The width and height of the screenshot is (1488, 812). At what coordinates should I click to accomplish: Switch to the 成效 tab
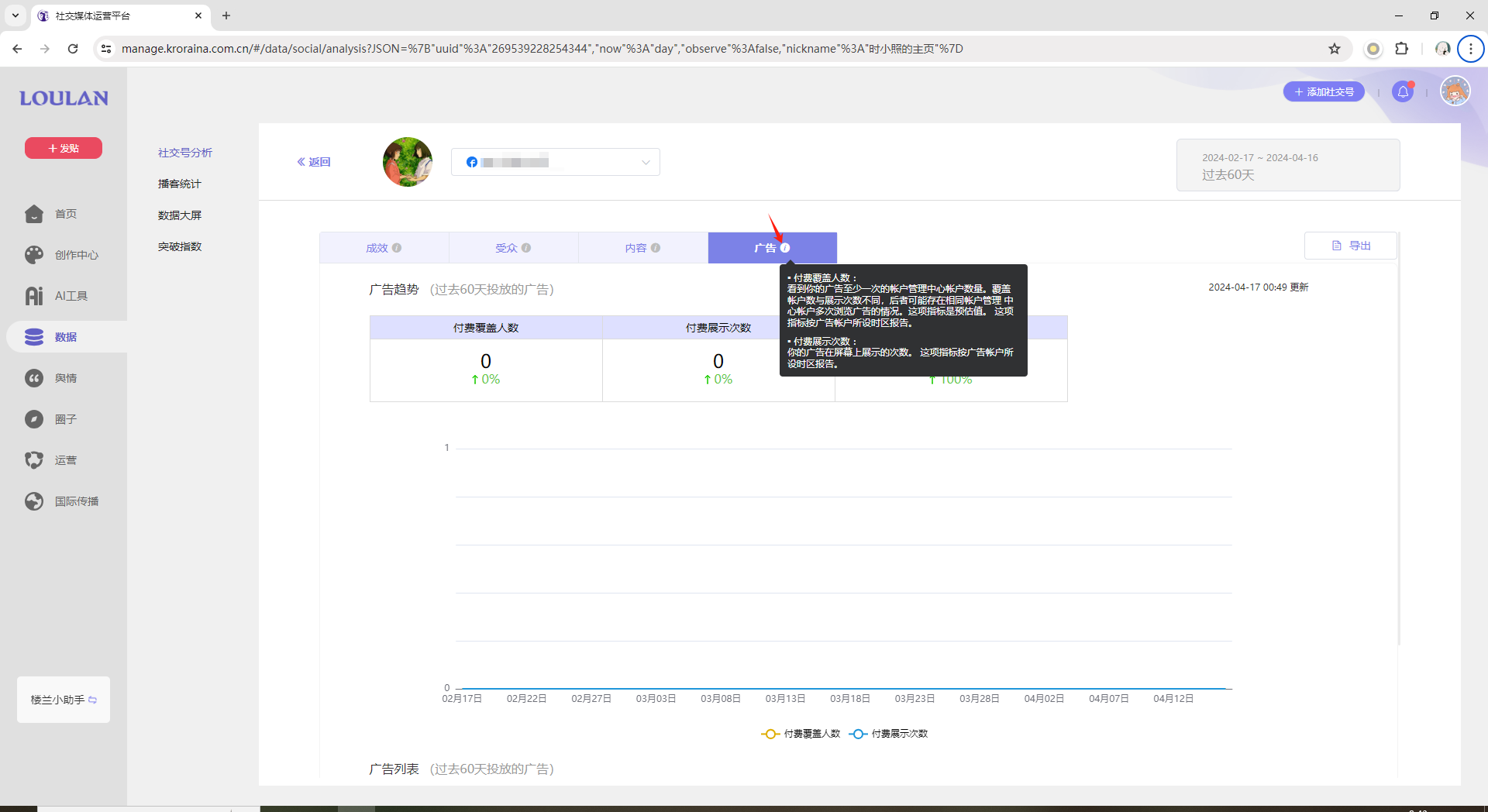384,248
